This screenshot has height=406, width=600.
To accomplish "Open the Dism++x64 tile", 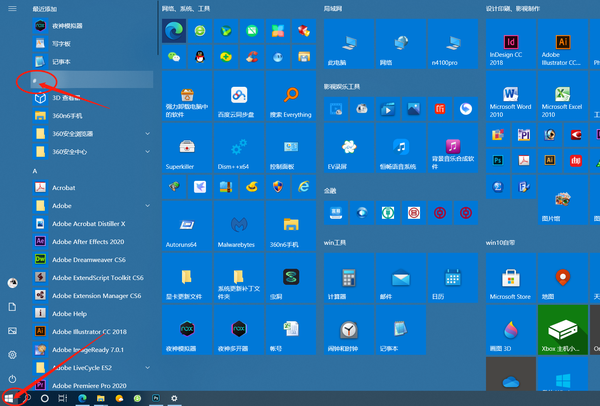I will [239, 148].
